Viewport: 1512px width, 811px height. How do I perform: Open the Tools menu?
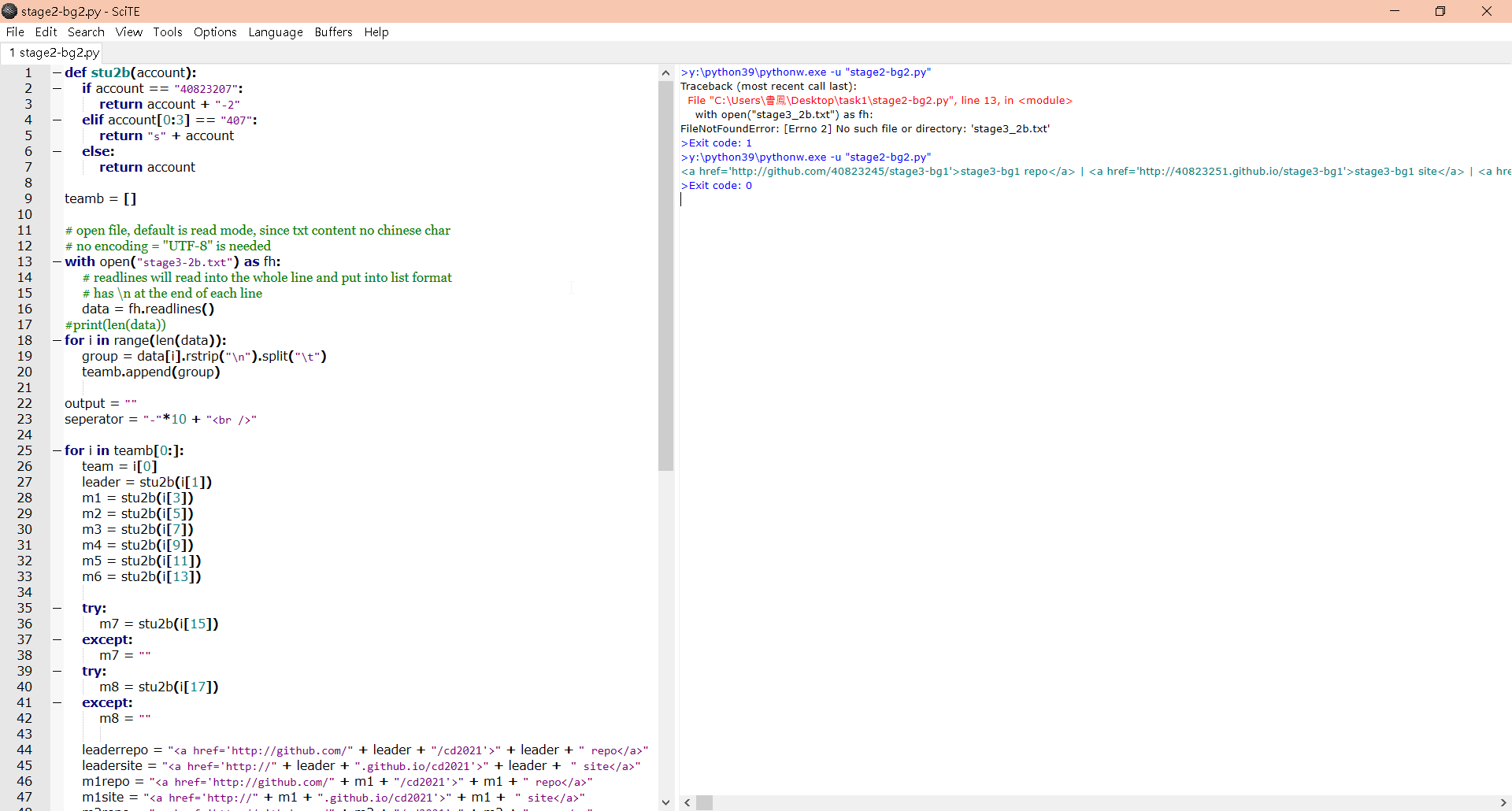(x=167, y=32)
